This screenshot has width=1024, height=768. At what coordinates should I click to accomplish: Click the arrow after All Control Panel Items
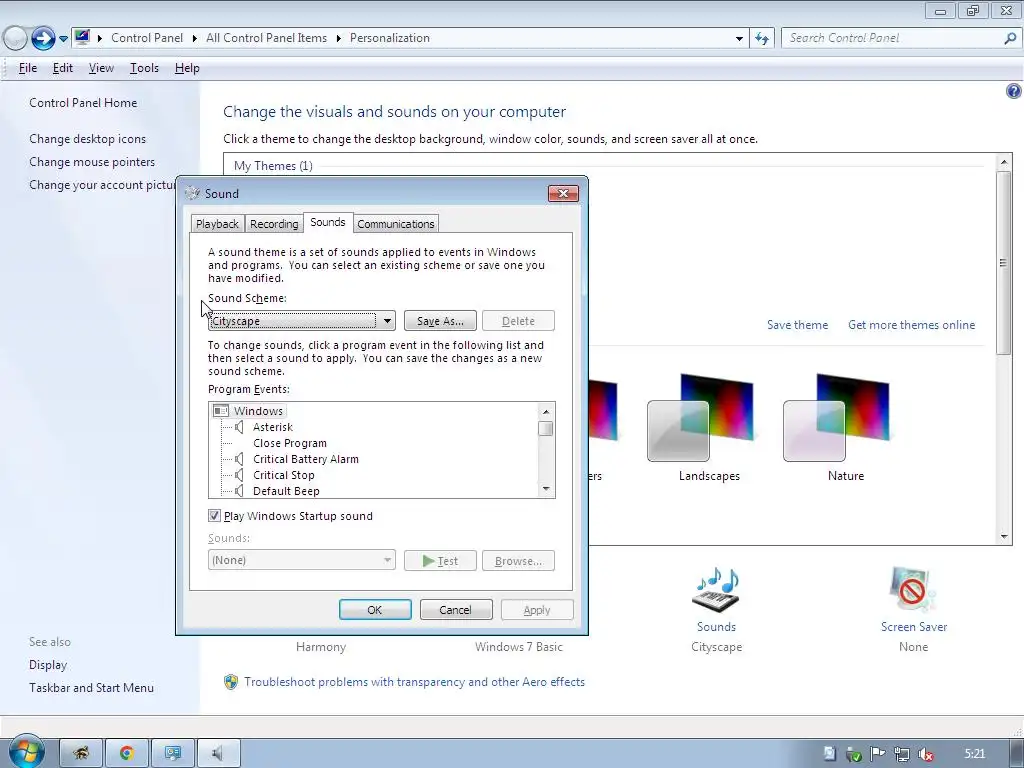pyautogui.click(x=338, y=39)
